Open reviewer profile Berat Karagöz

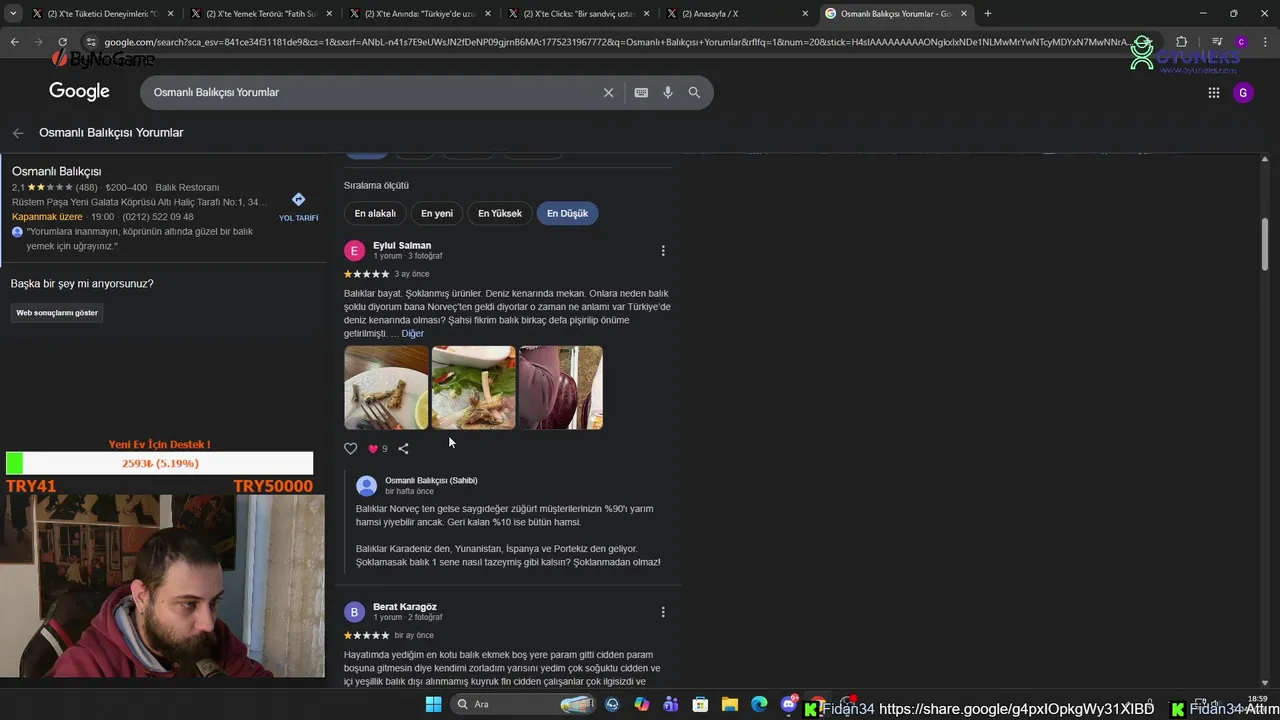click(405, 607)
